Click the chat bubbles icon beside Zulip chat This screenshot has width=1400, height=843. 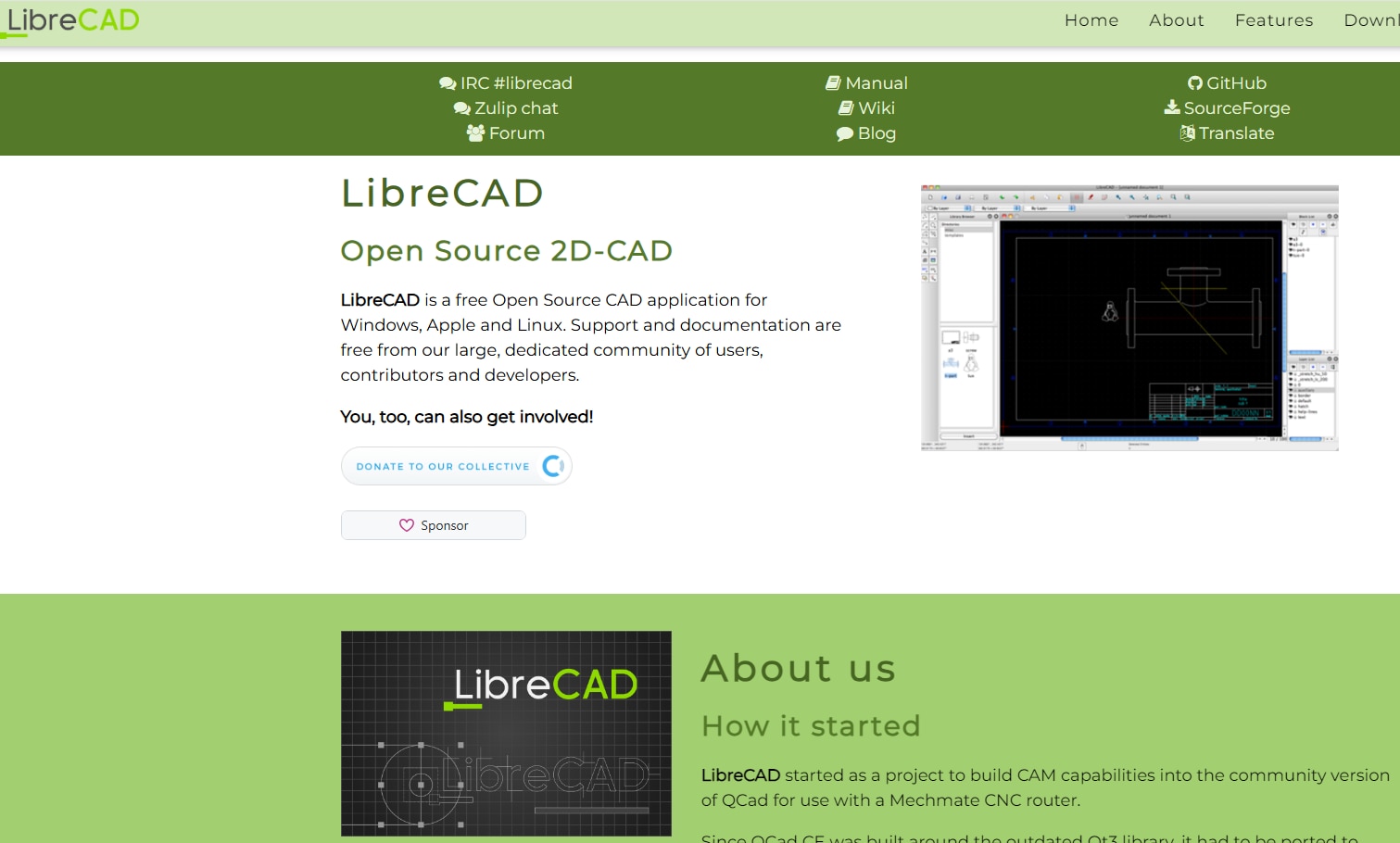pyautogui.click(x=461, y=108)
